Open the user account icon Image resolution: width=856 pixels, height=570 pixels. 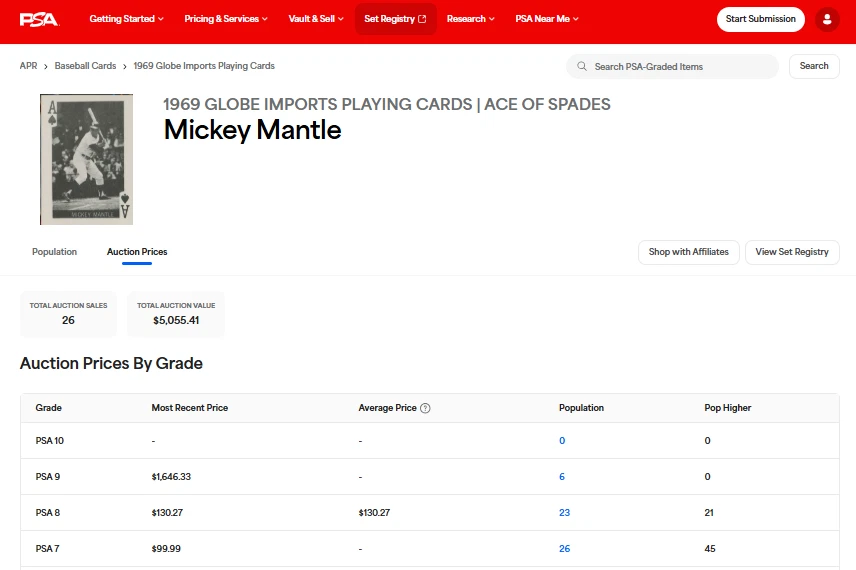click(x=827, y=20)
